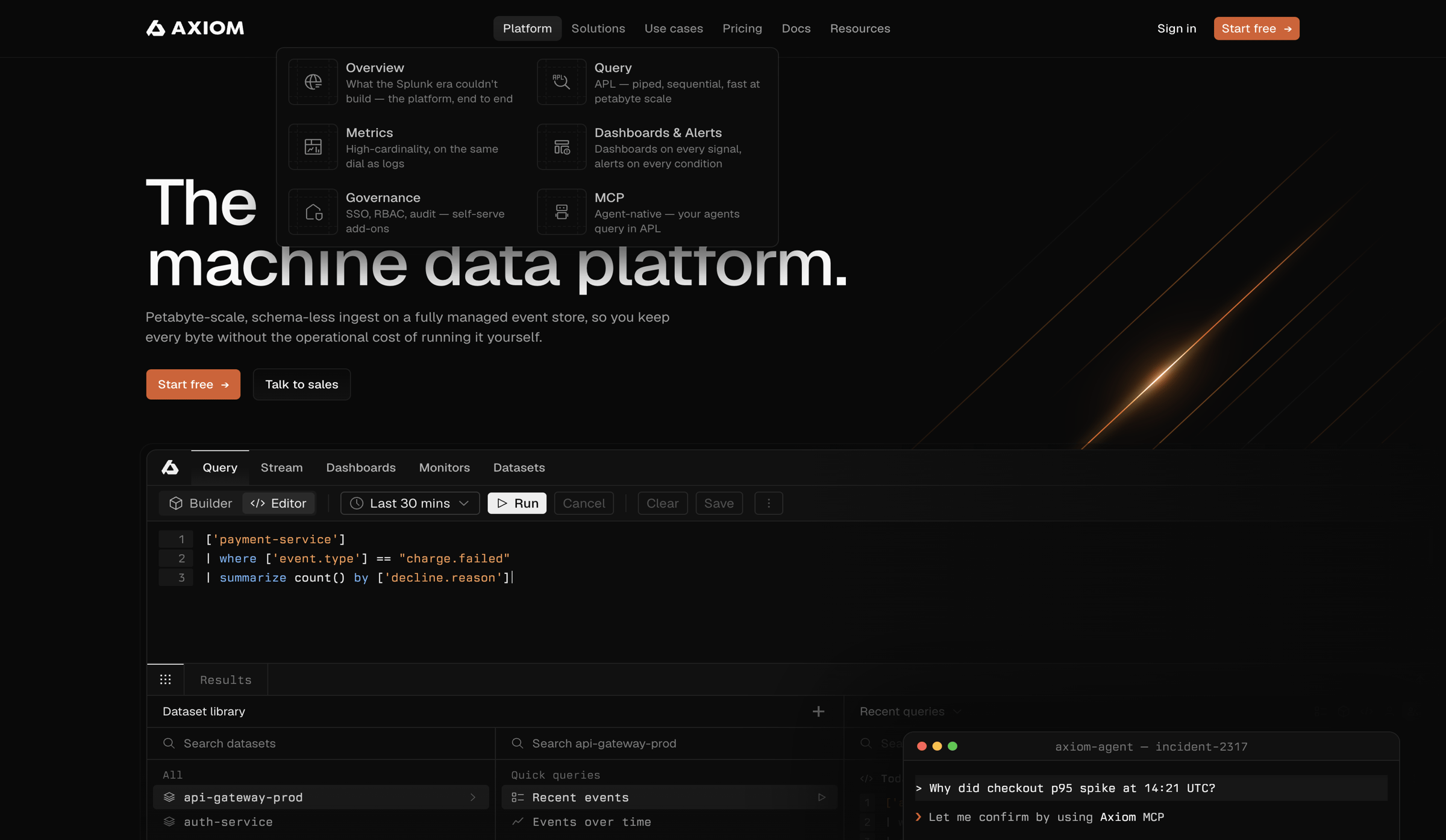
Task: Click the Search datasets magnifier icon
Action: coord(169,744)
